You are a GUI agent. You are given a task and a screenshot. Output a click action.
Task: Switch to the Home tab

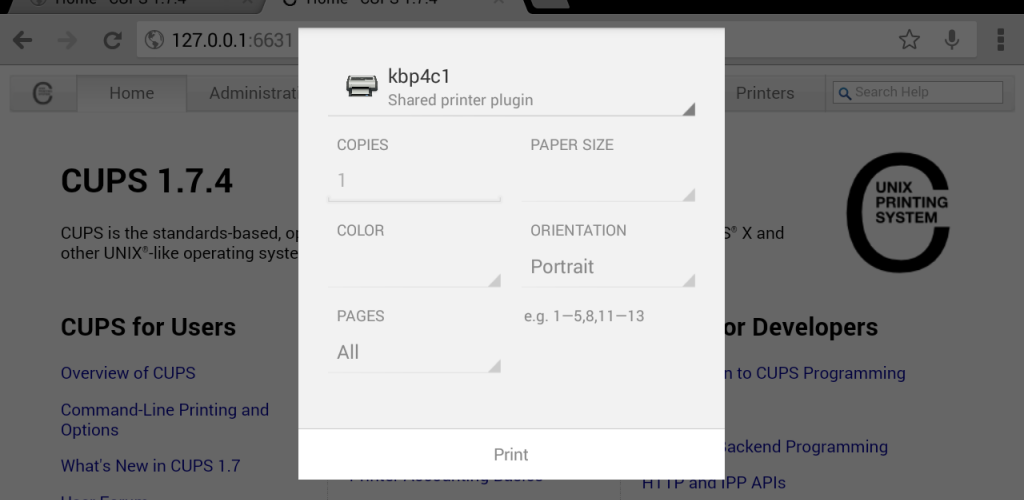132,93
